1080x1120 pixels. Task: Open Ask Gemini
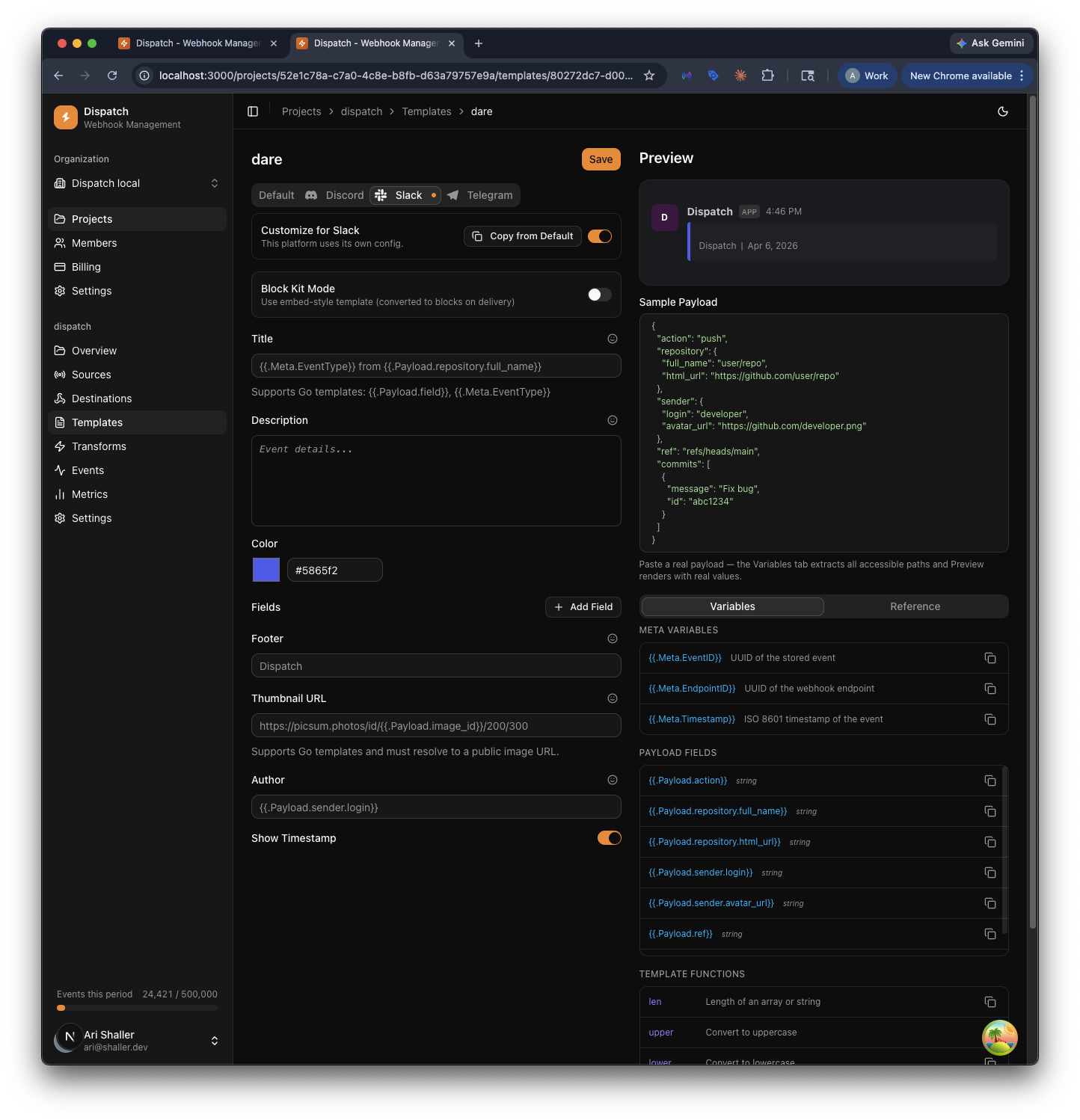[x=991, y=43]
